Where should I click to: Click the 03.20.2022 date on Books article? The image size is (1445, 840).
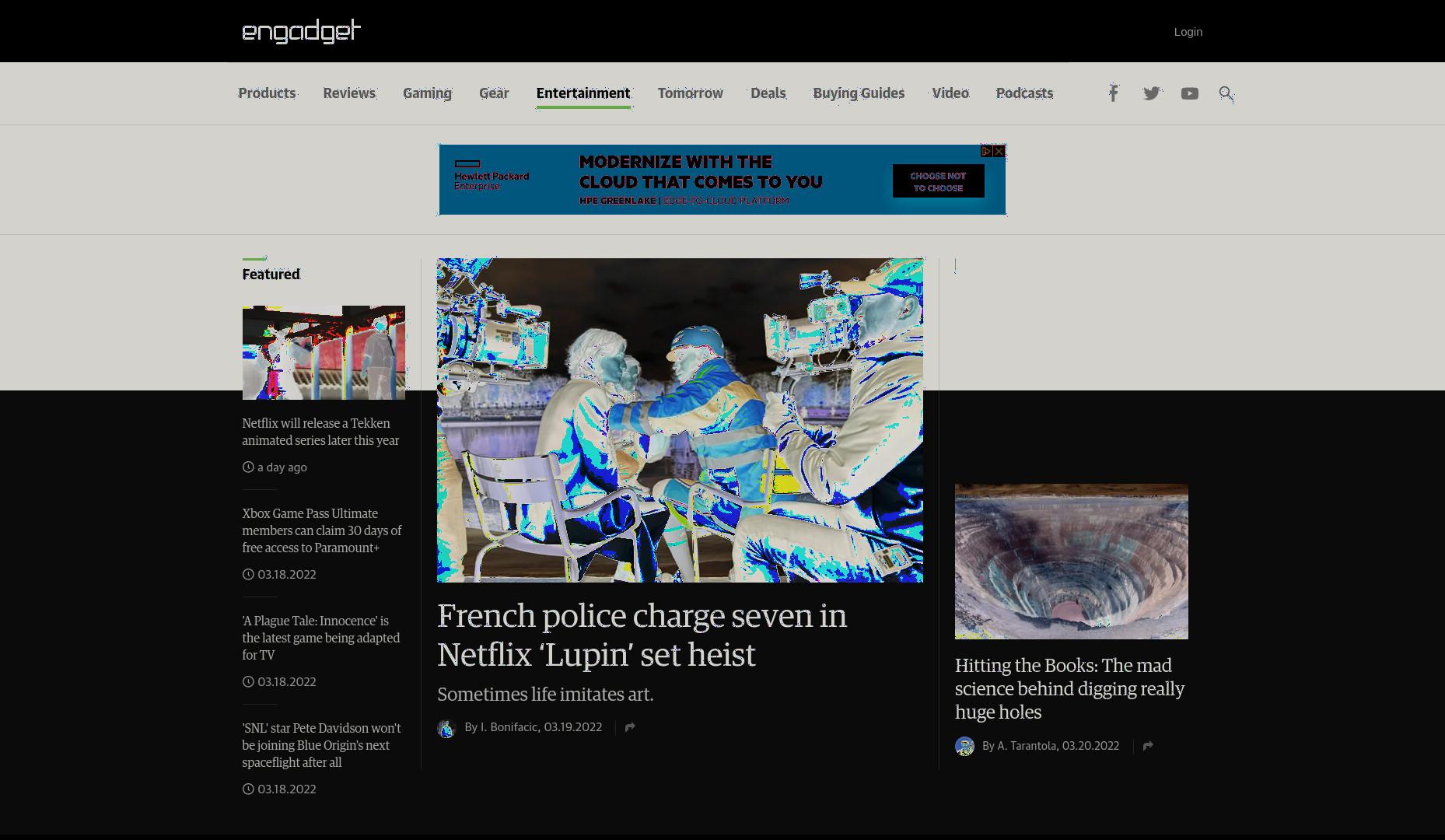1091,746
